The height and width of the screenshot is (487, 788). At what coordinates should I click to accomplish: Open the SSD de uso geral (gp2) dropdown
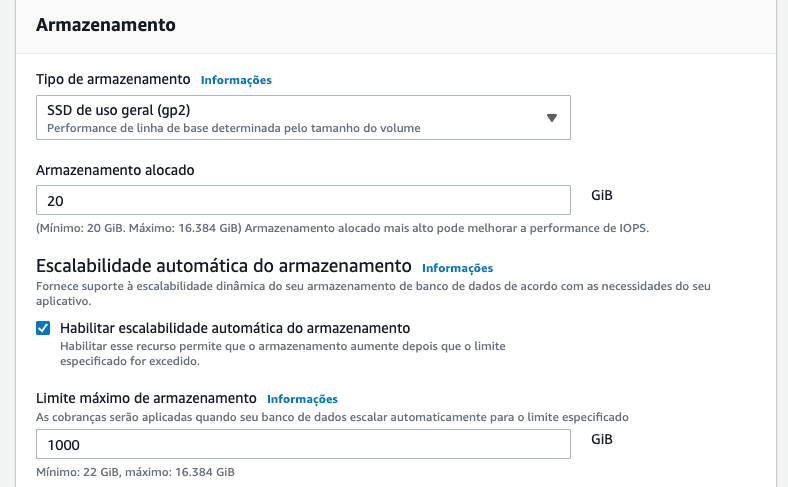tap(300, 117)
